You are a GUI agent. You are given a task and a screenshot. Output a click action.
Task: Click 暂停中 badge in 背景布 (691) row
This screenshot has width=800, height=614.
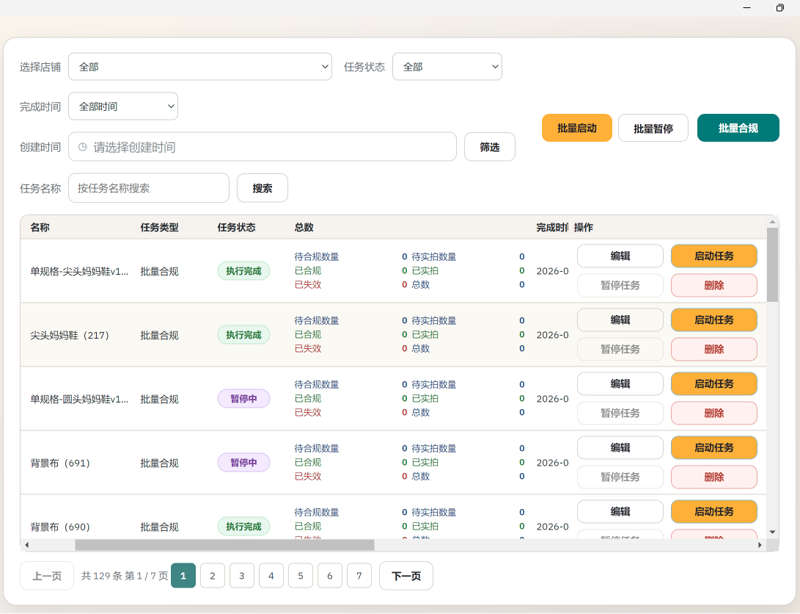(243, 462)
